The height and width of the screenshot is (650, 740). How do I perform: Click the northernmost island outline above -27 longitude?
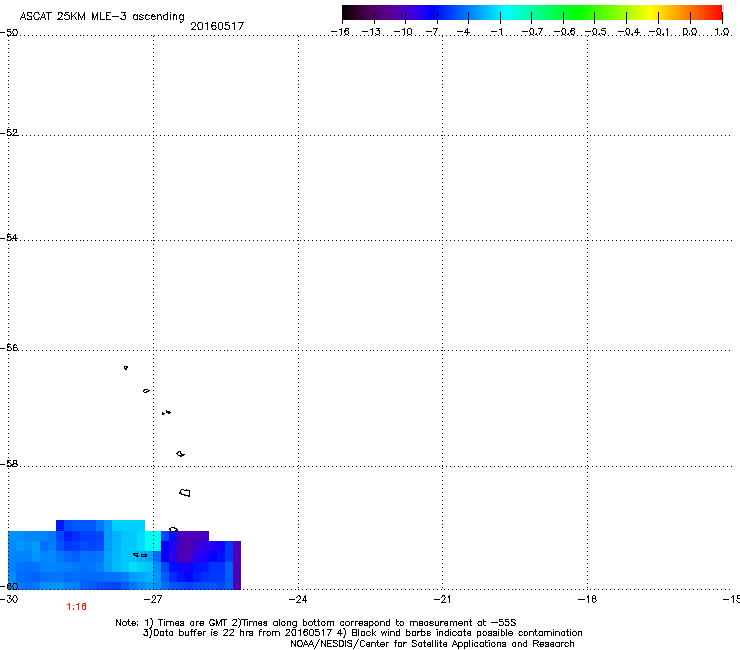tap(126, 367)
